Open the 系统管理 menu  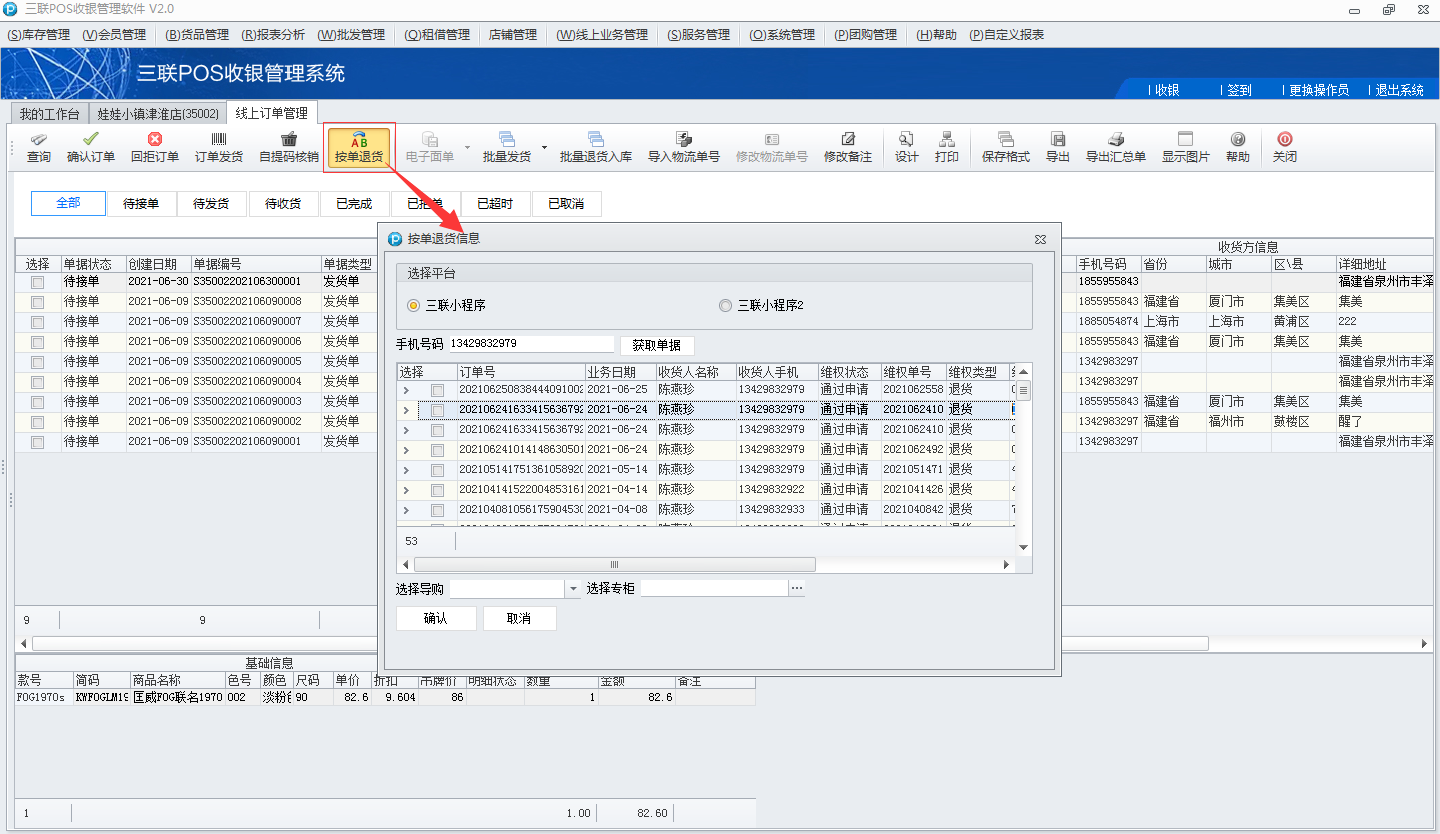click(782, 35)
